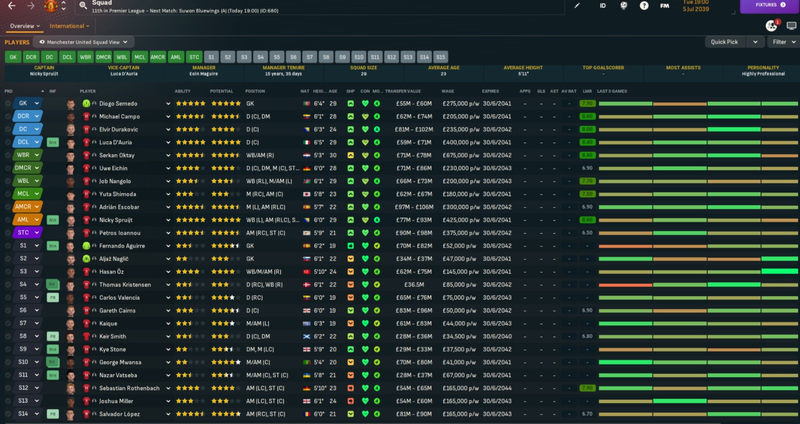Switch to the Overview tab
Viewport: 800px width, 424px height.
point(24,25)
